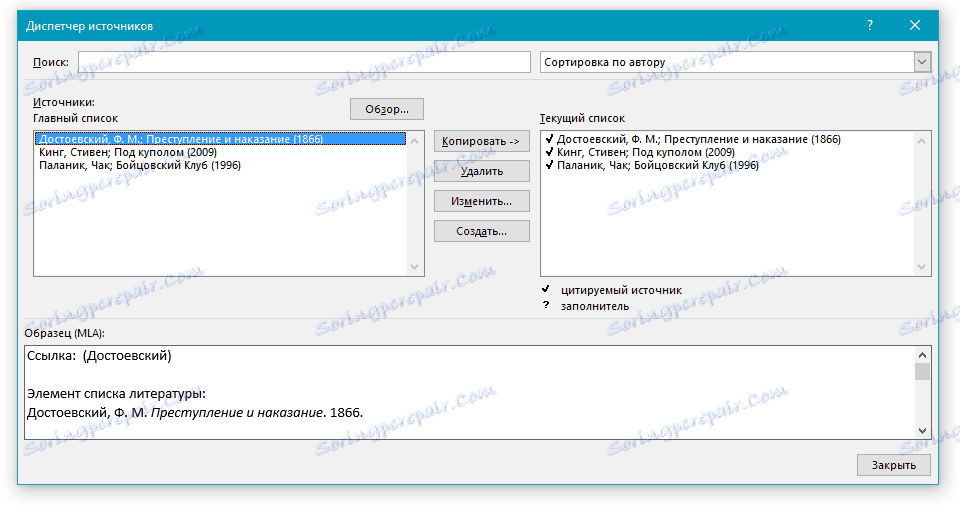
Task: Click the Текущий список label
Action: 582,118
